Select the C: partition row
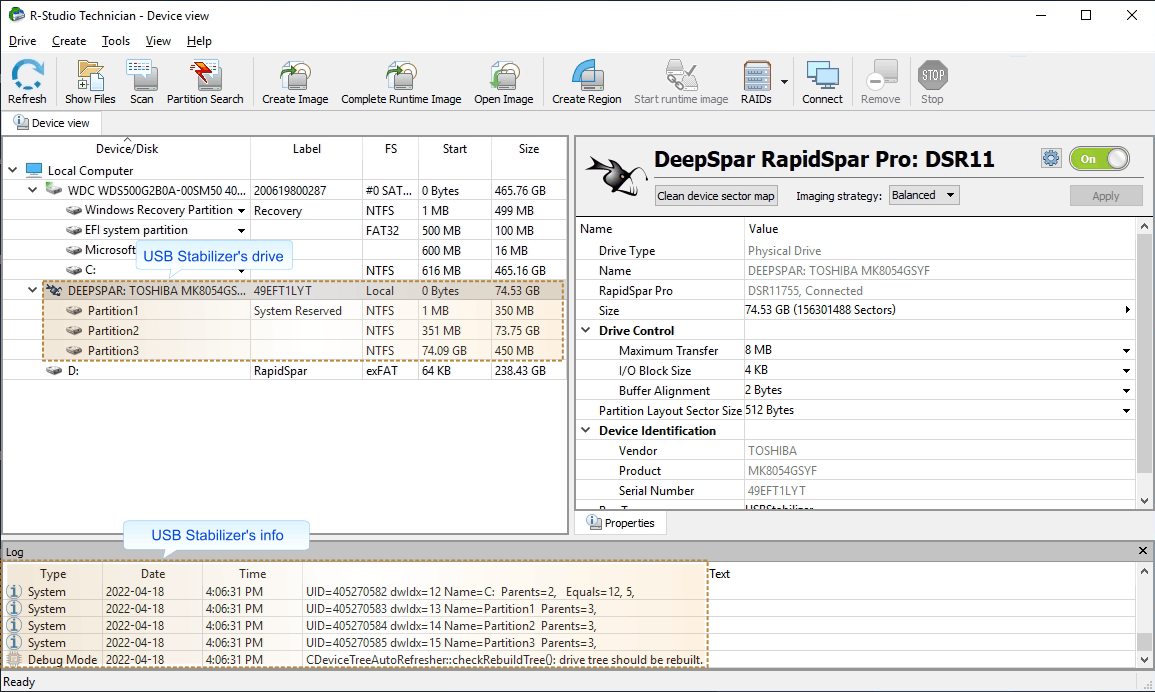Viewport: 1155px width, 692px height. 284,270
